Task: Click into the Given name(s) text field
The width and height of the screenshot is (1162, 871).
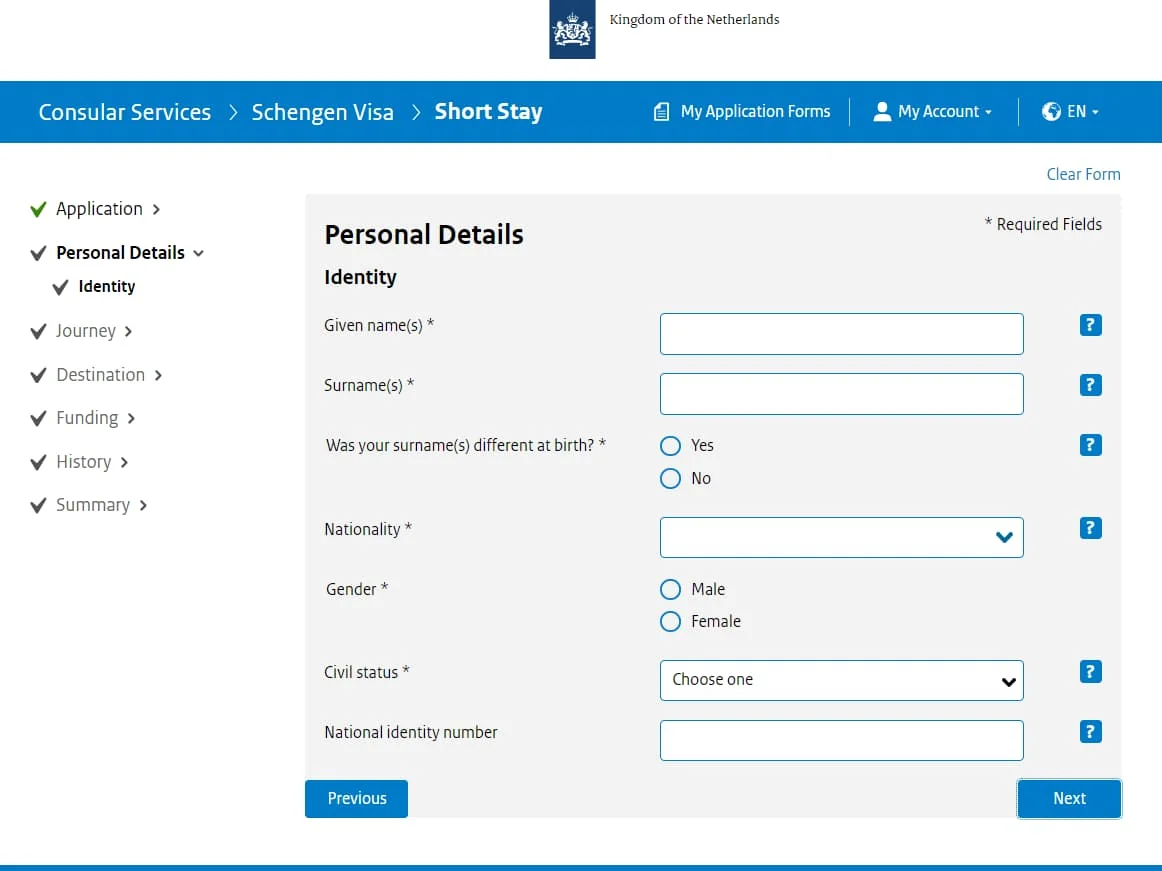Action: click(x=841, y=334)
